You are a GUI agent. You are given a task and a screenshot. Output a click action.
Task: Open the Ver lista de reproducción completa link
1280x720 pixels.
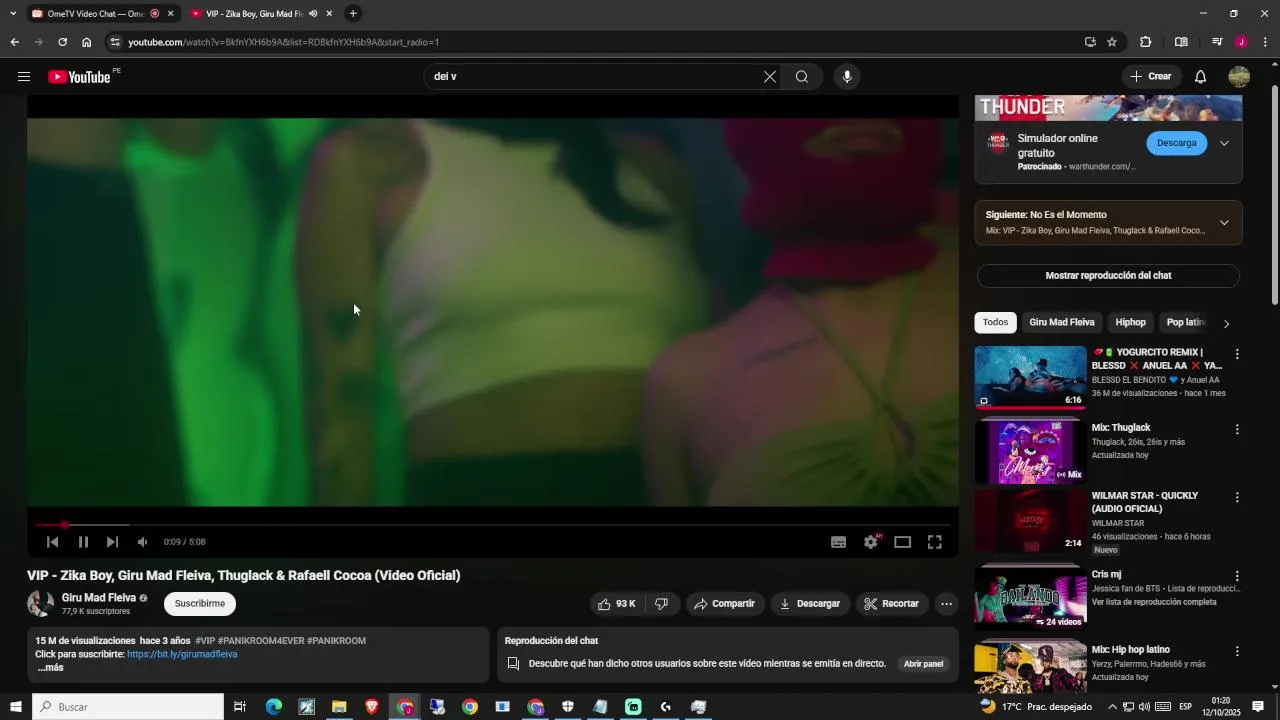pos(1154,603)
